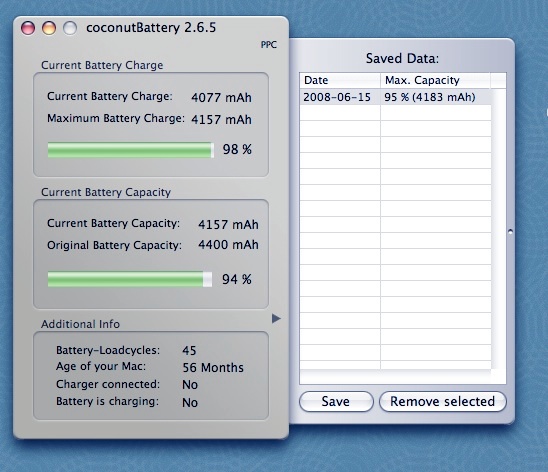The height and width of the screenshot is (472, 548).
Task: Click the coconutBattery 2.6.5 title text
Action: pos(151,28)
